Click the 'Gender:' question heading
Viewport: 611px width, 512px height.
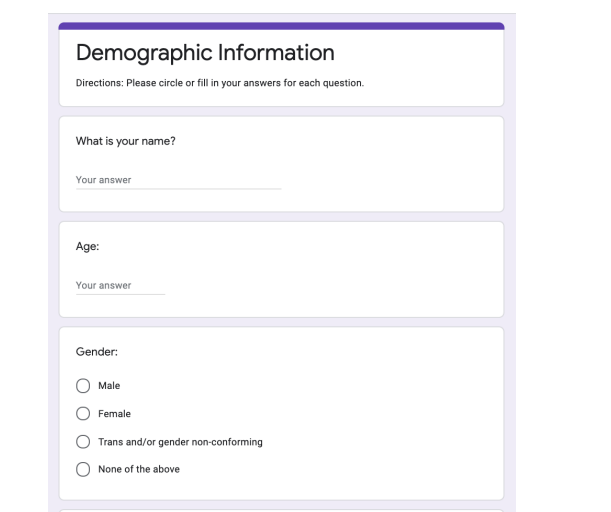[97, 352]
